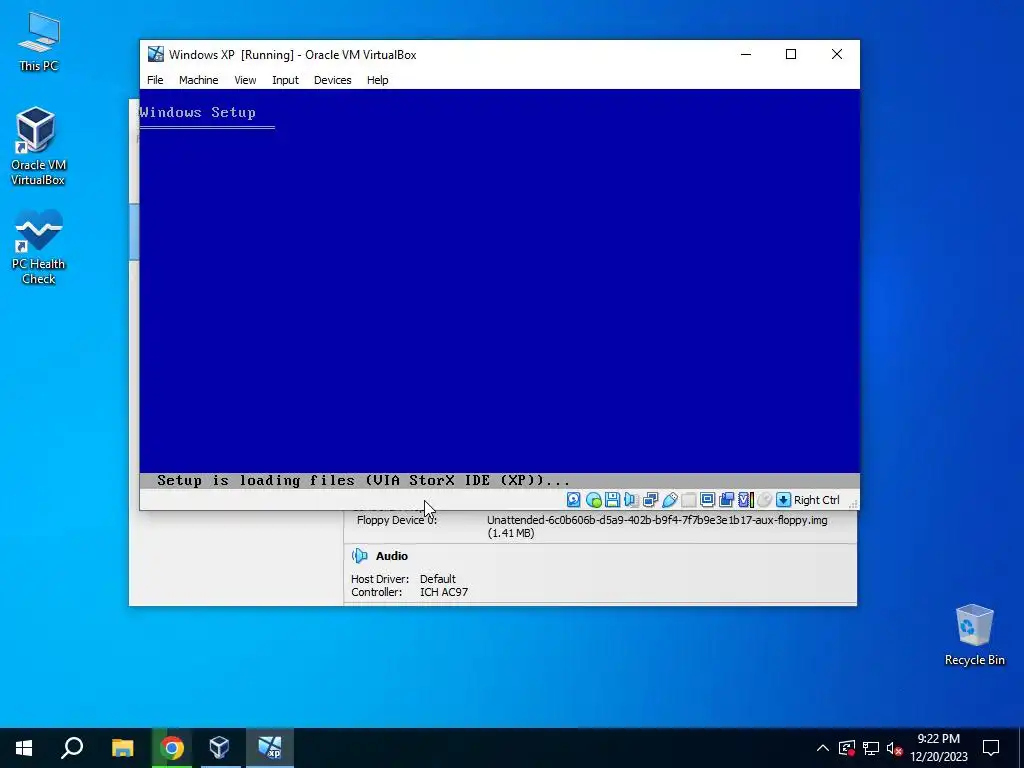Close the Windows XP VM window

(x=837, y=54)
